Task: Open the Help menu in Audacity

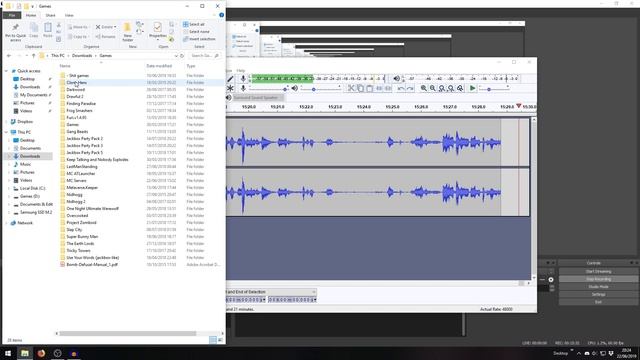Action: [241, 71]
